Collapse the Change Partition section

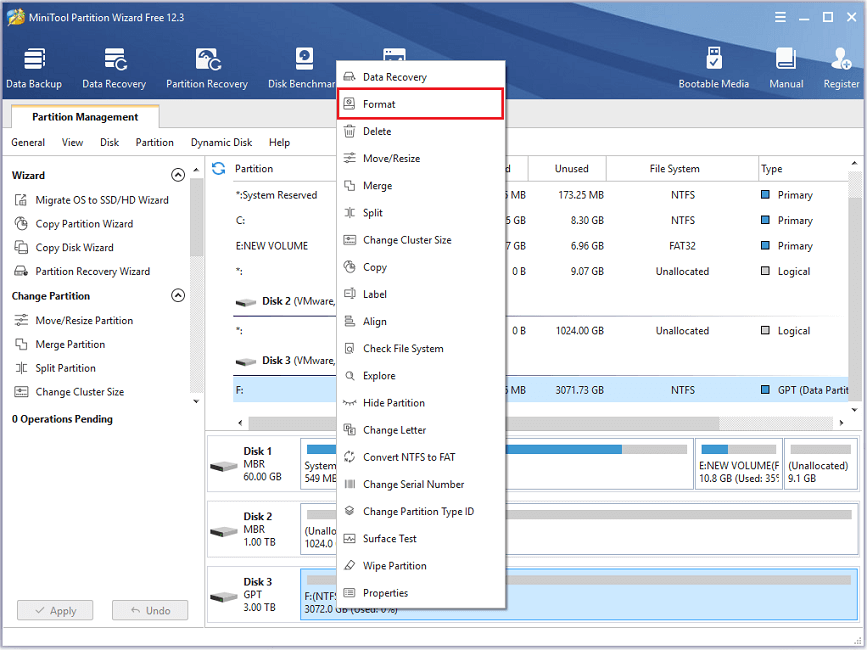point(177,296)
